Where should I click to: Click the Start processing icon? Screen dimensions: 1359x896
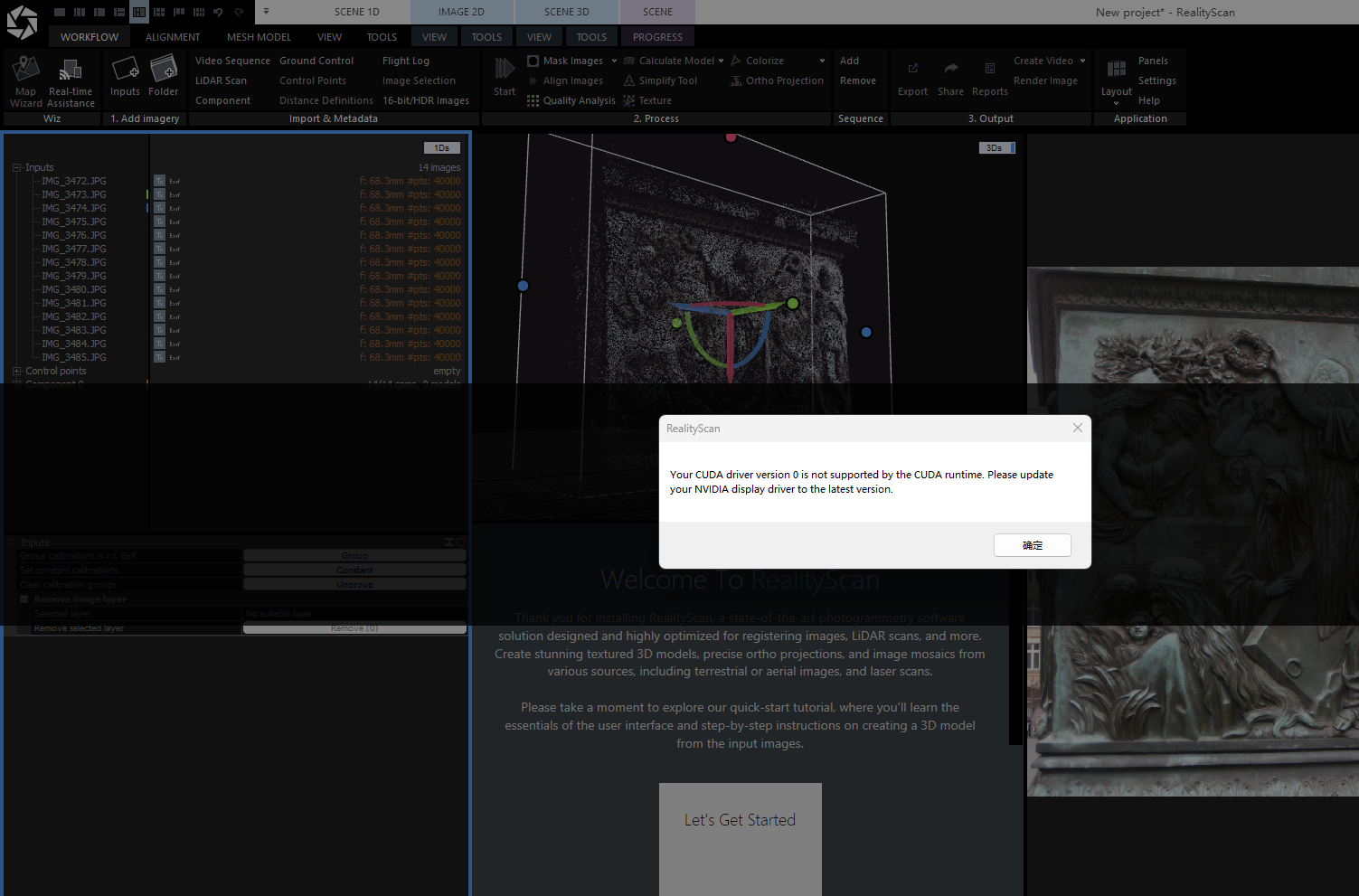(x=505, y=69)
